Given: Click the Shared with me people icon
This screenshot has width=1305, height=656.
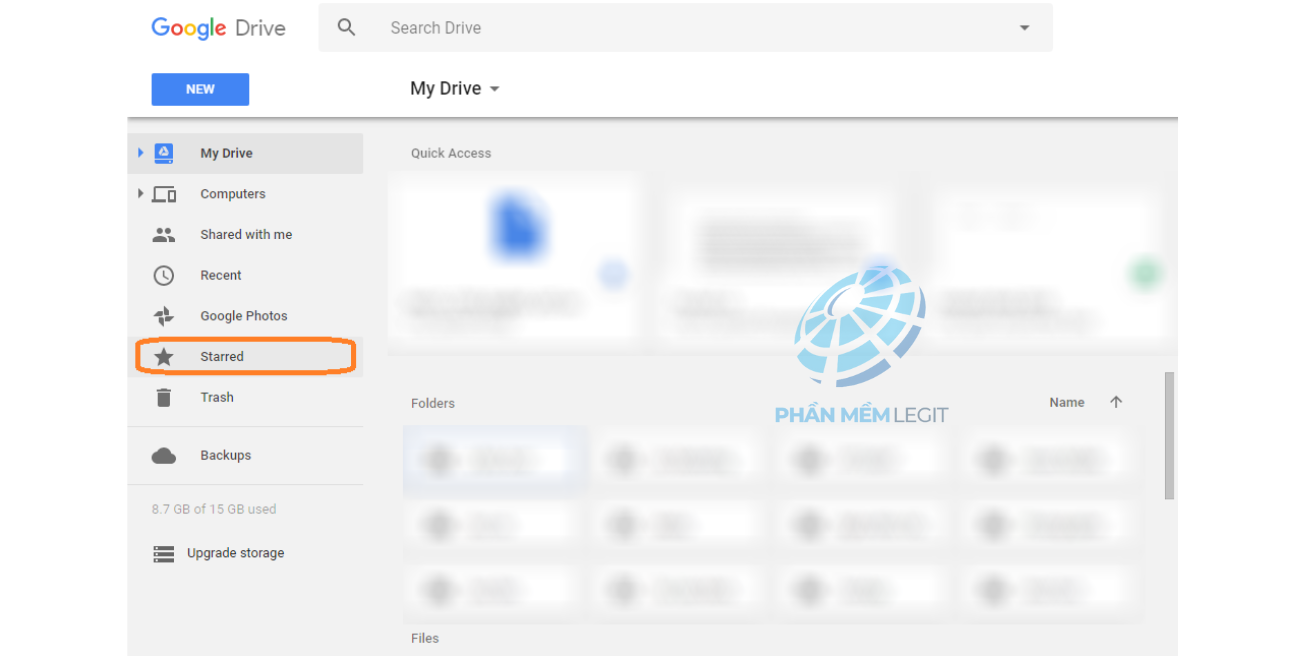Looking at the screenshot, I should pyautogui.click(x=164, y=235).
